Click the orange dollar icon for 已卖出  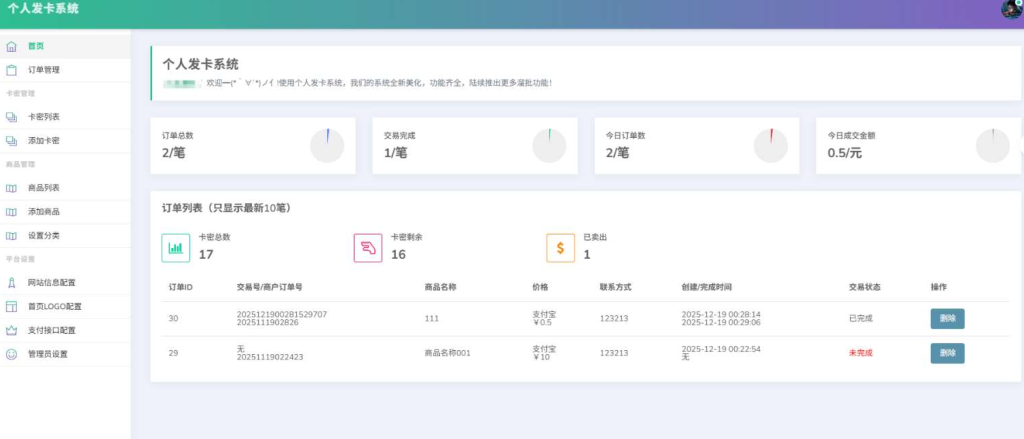click(560, 248)
